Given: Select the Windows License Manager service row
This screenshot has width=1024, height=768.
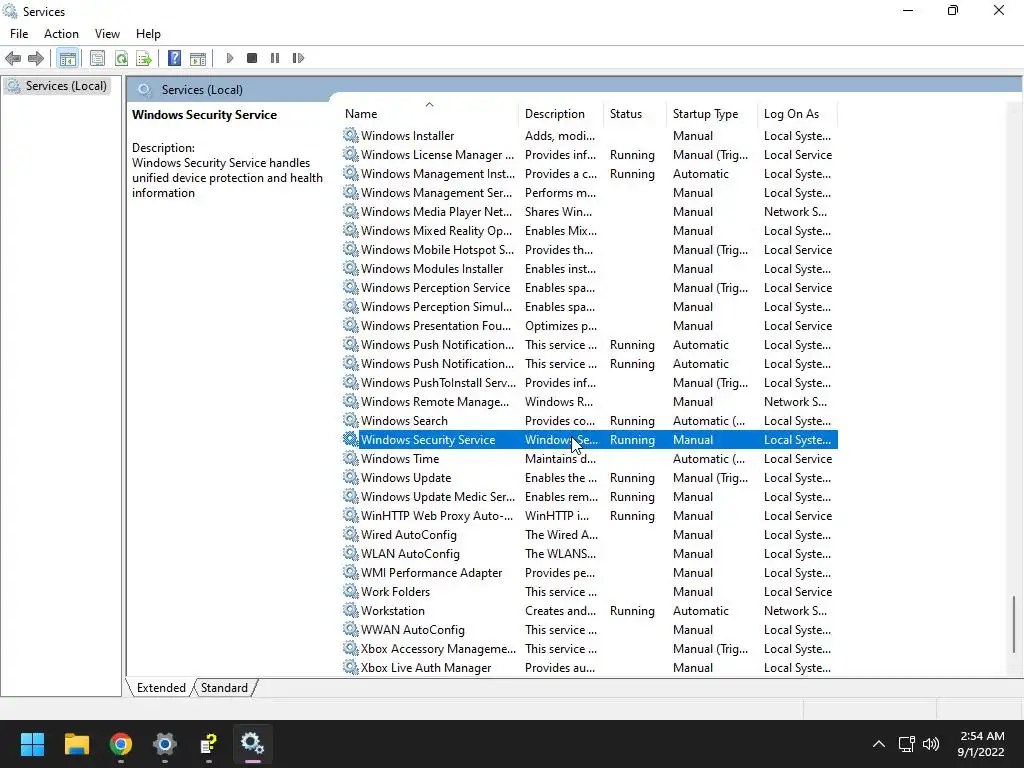Looking at the screenshot, I should click(590, 155).
